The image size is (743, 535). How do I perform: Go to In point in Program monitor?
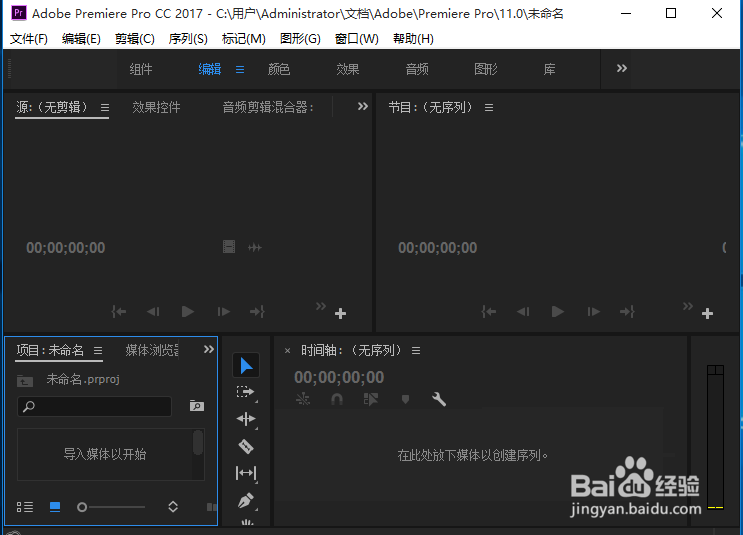tap(489, 311)
